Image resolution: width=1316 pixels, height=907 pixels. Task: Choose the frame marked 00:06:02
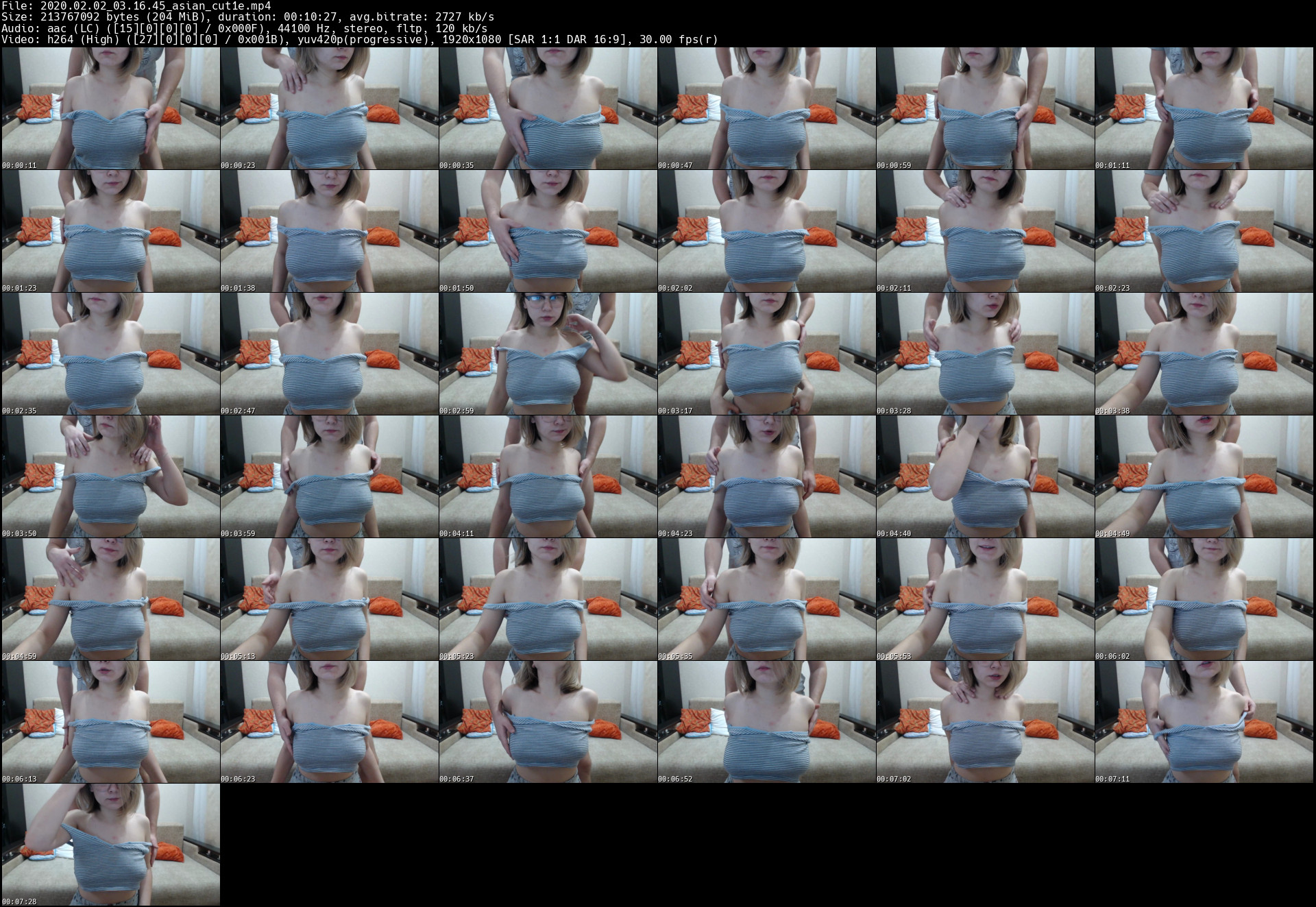[x=1204, y=599]
